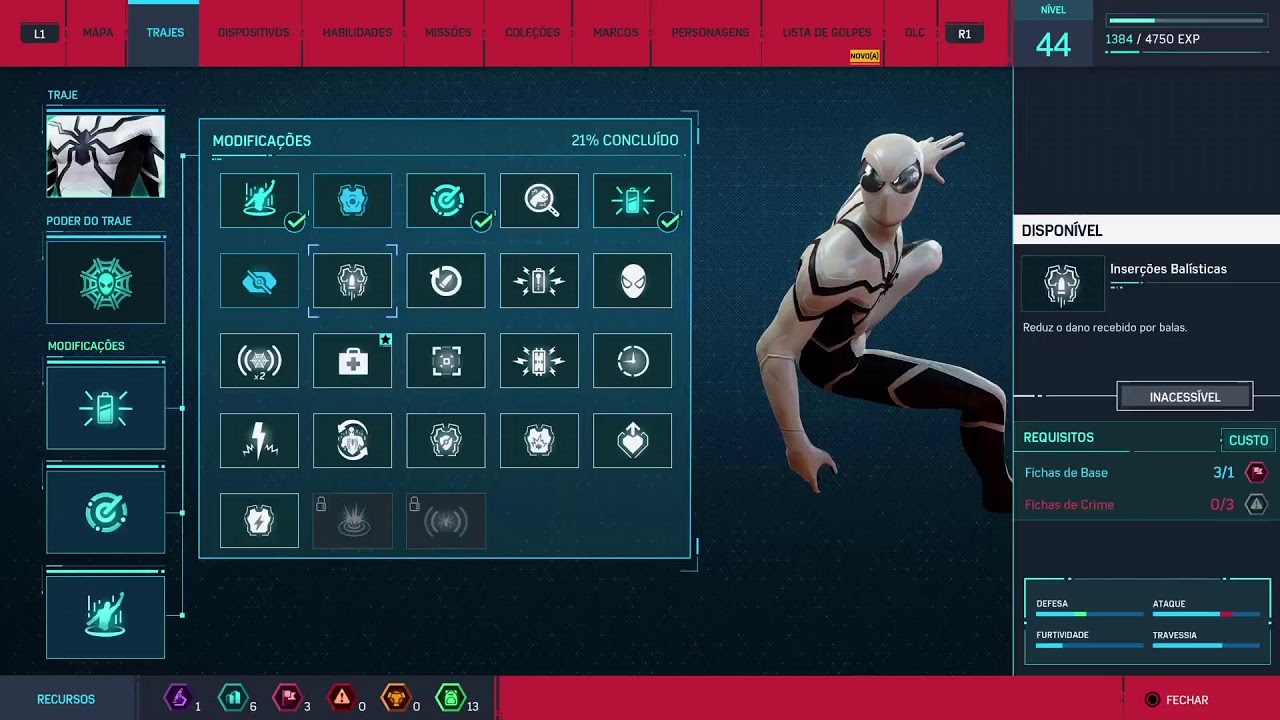Pick the circular arrow bullet modification
The height and width of the screenshot is (720, 1280).
[446, 280]
